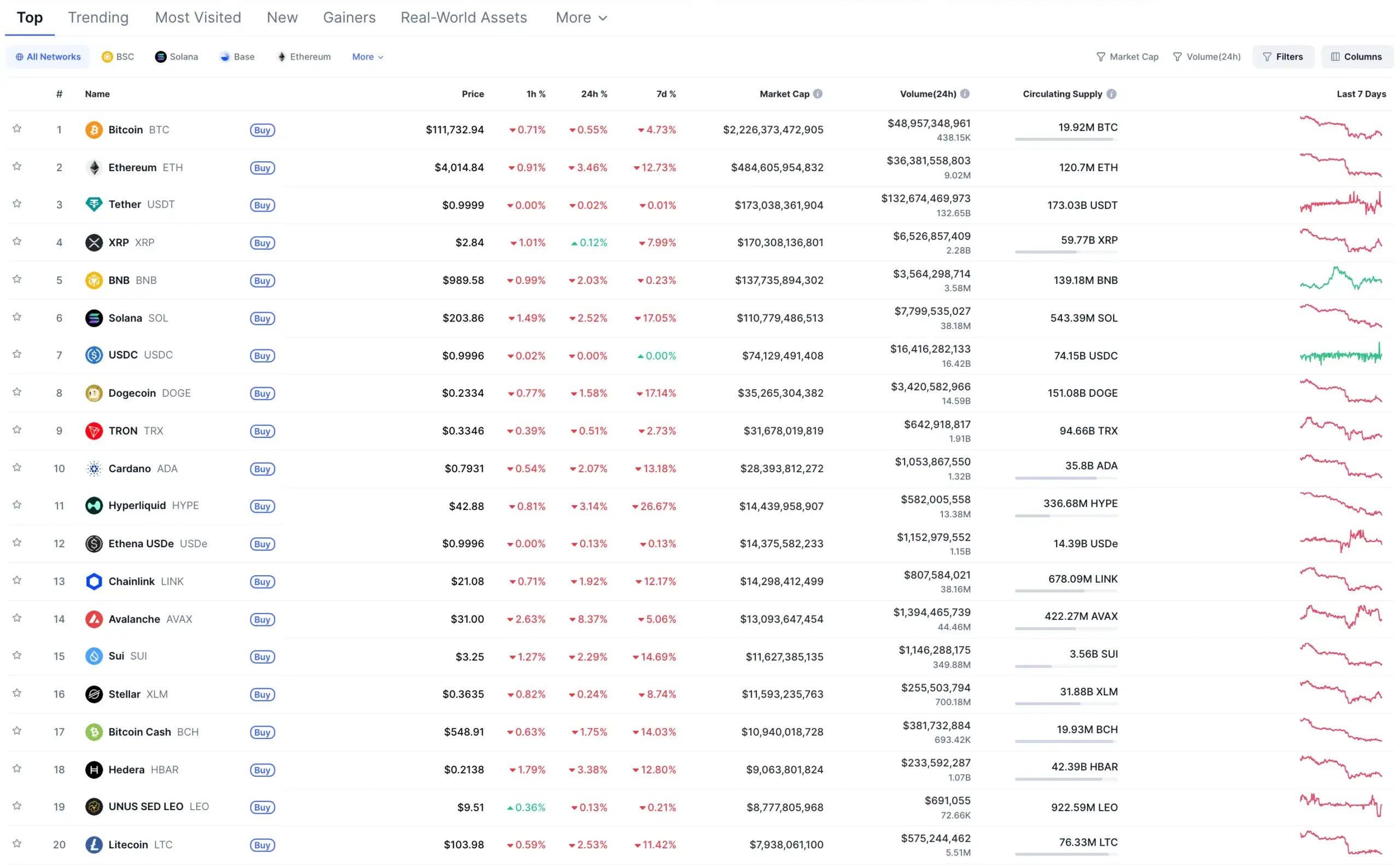Open BNB's last 7 days sparkline chart

[x=1340, y=279]
